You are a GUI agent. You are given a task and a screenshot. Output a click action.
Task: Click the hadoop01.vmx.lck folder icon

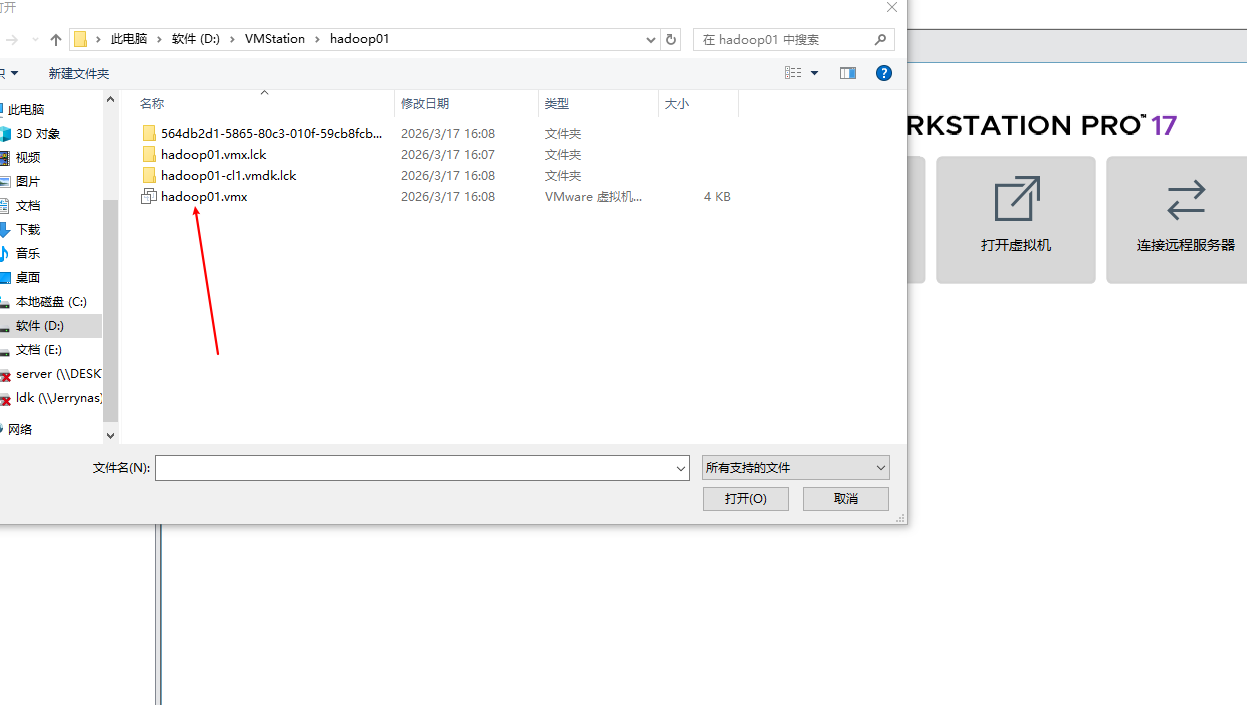point(150,155)
